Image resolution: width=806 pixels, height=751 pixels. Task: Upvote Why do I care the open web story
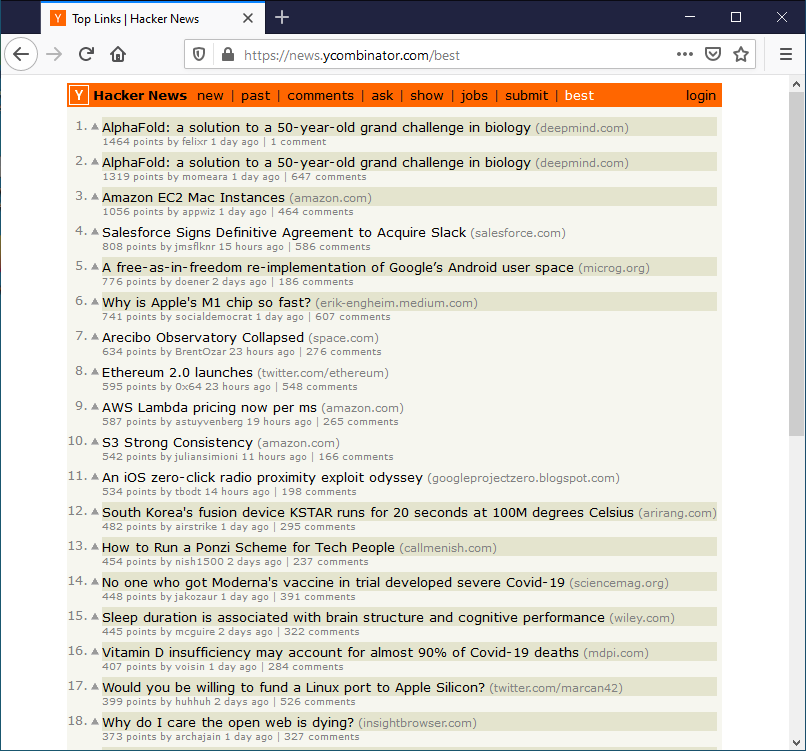(x=95, y=721)
